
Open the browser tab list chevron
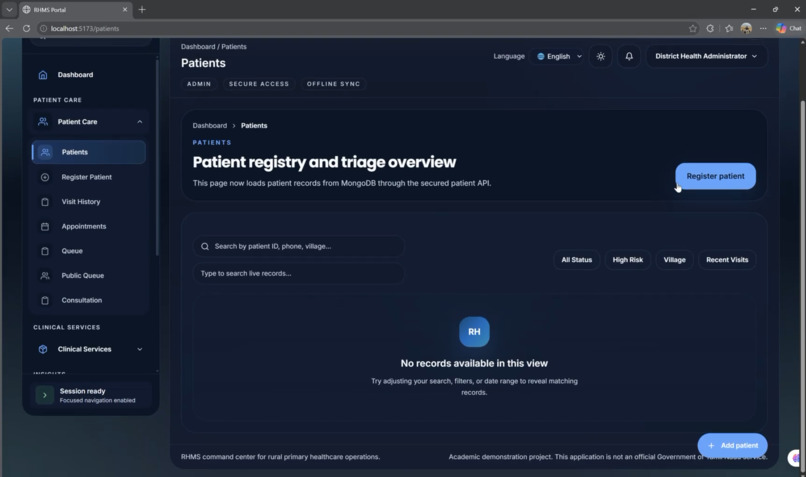click(9, 10)
